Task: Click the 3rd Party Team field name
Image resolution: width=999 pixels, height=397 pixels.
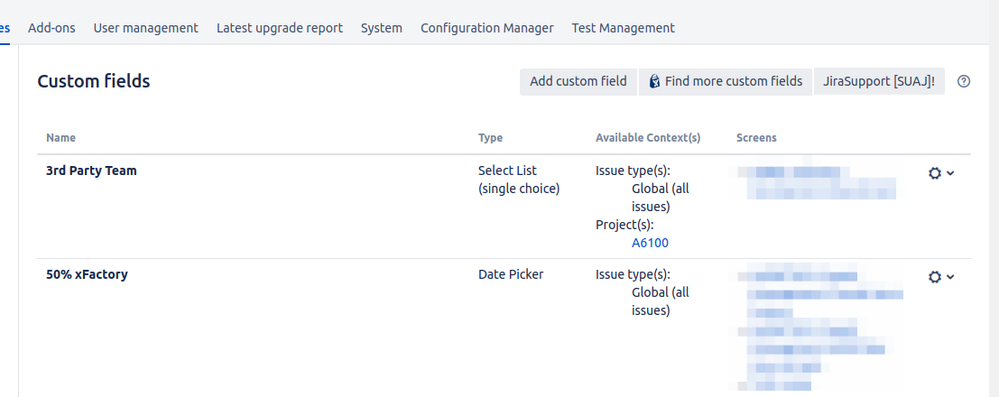Action: click(91, 171)
